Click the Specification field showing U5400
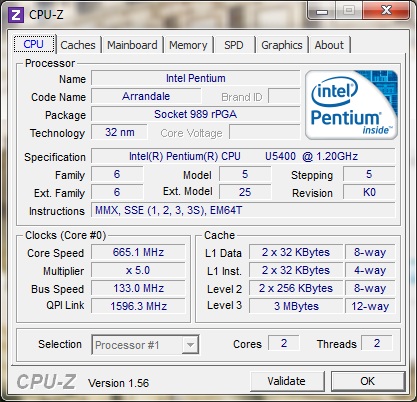417x402 pixels. 243,156
